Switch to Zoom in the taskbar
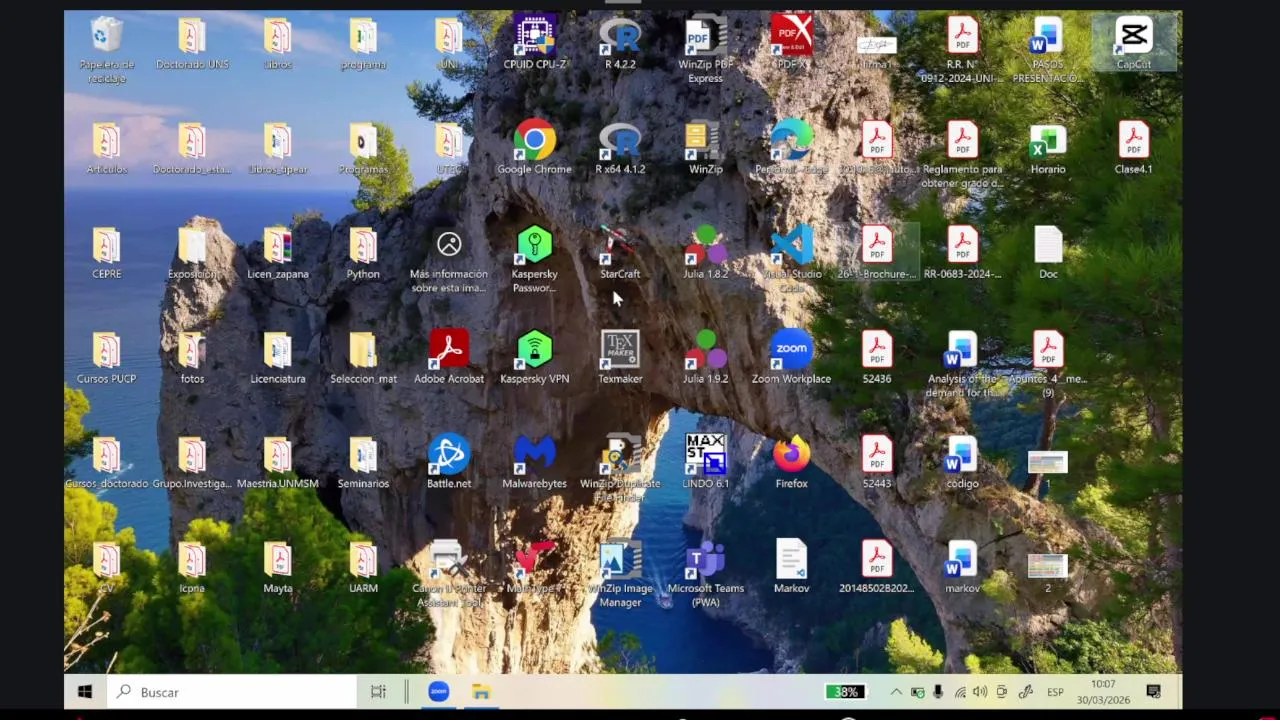This screenshot has width=1280, height=720. coord(439,692)
